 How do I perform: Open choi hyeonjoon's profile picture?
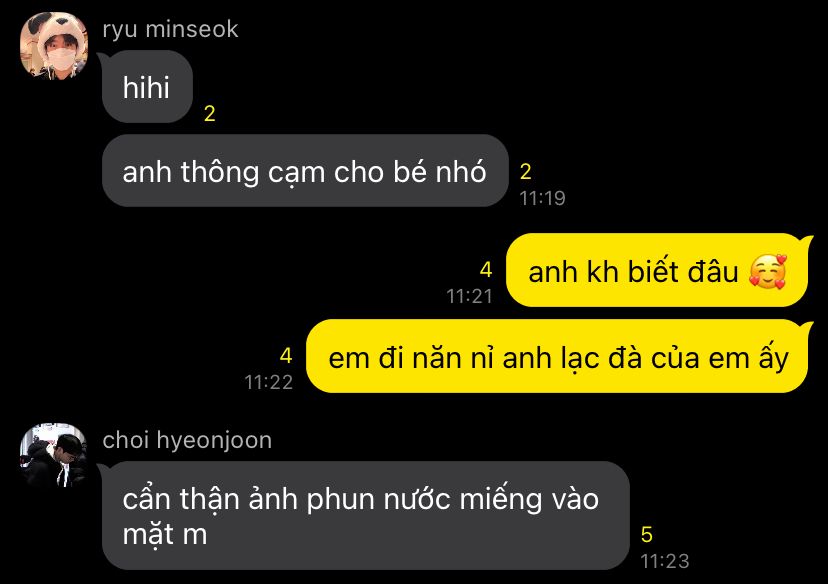[54, 455]
